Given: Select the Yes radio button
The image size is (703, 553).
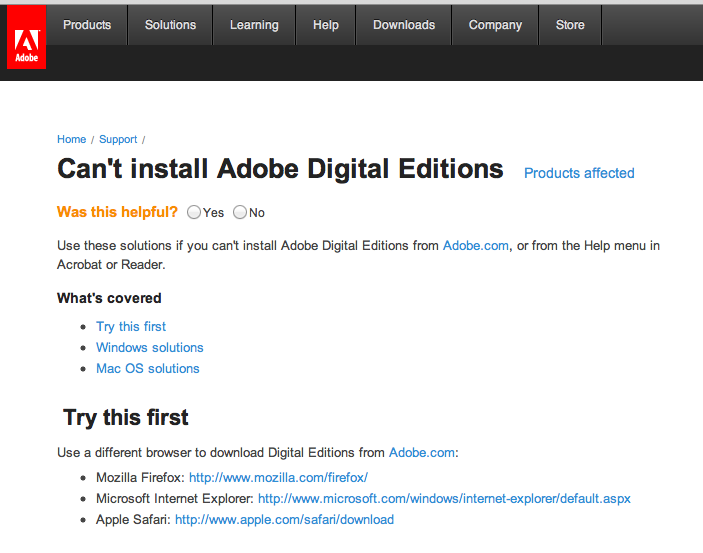Looking at the screenshot, I should [194, 212].
